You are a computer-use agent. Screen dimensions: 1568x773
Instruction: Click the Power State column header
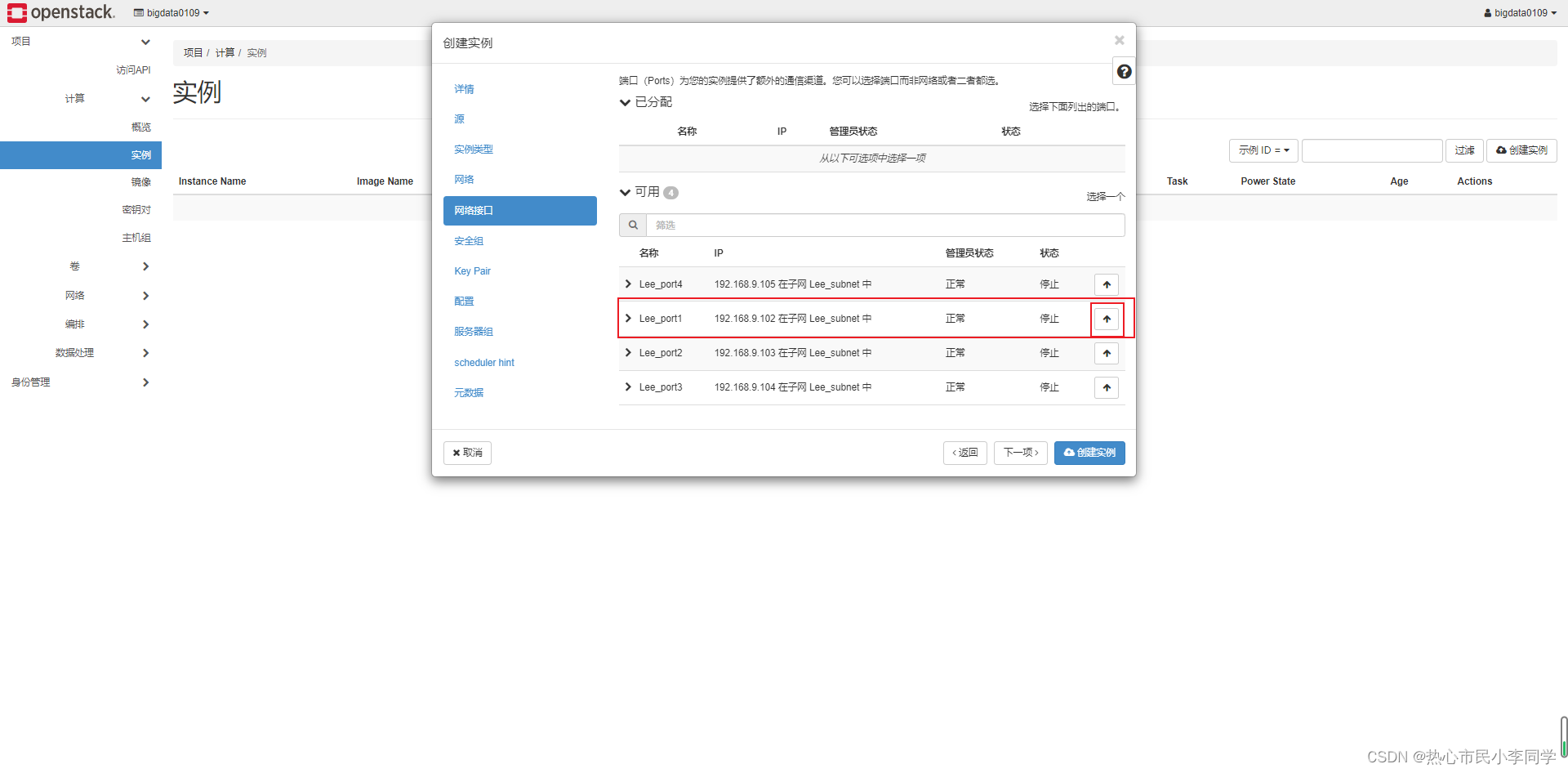(x=1267, y=181)
